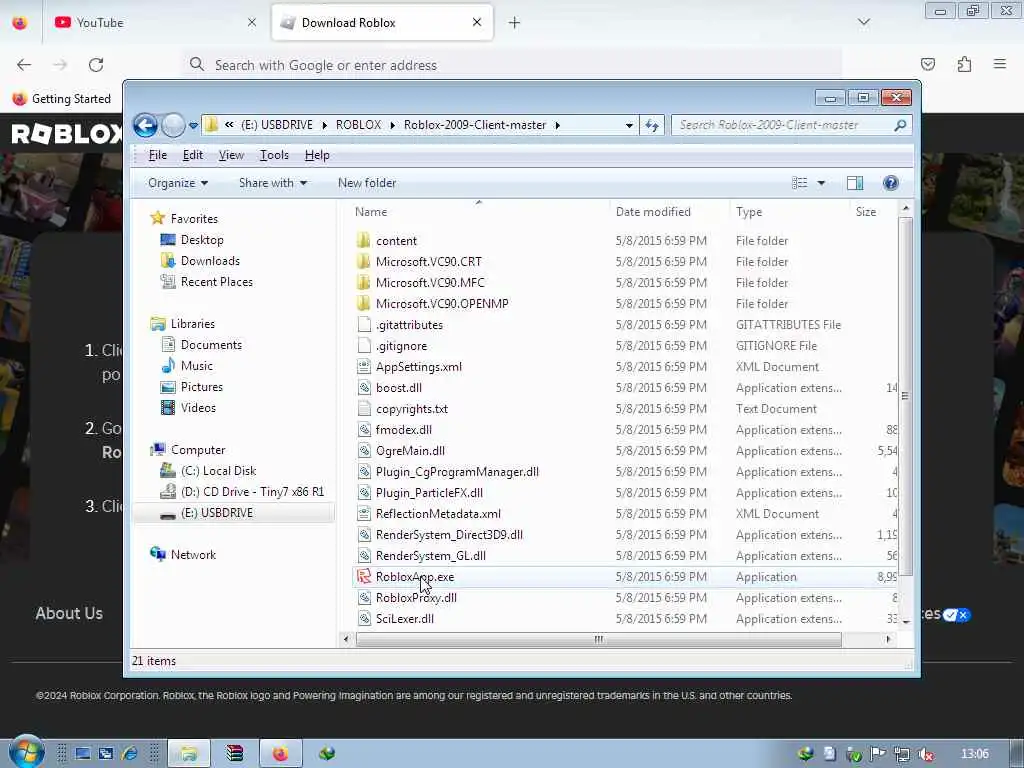Image resolution: width=1024 pixels, height=768 pixels.
Task: Select the Microsoft.VC90.OPENMP folder
Action: point(442,303)
